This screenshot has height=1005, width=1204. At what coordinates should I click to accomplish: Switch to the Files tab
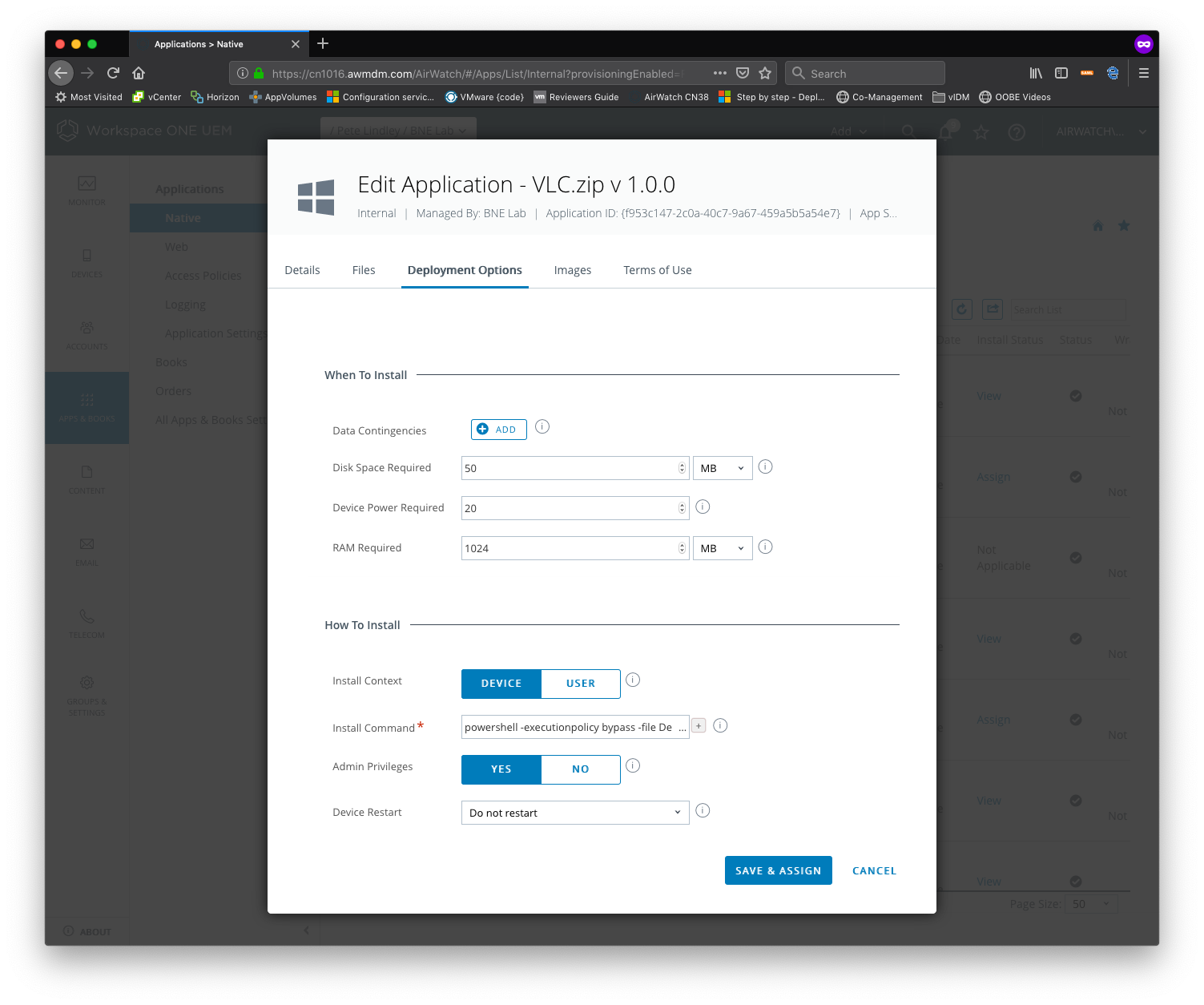coord(364,270)
